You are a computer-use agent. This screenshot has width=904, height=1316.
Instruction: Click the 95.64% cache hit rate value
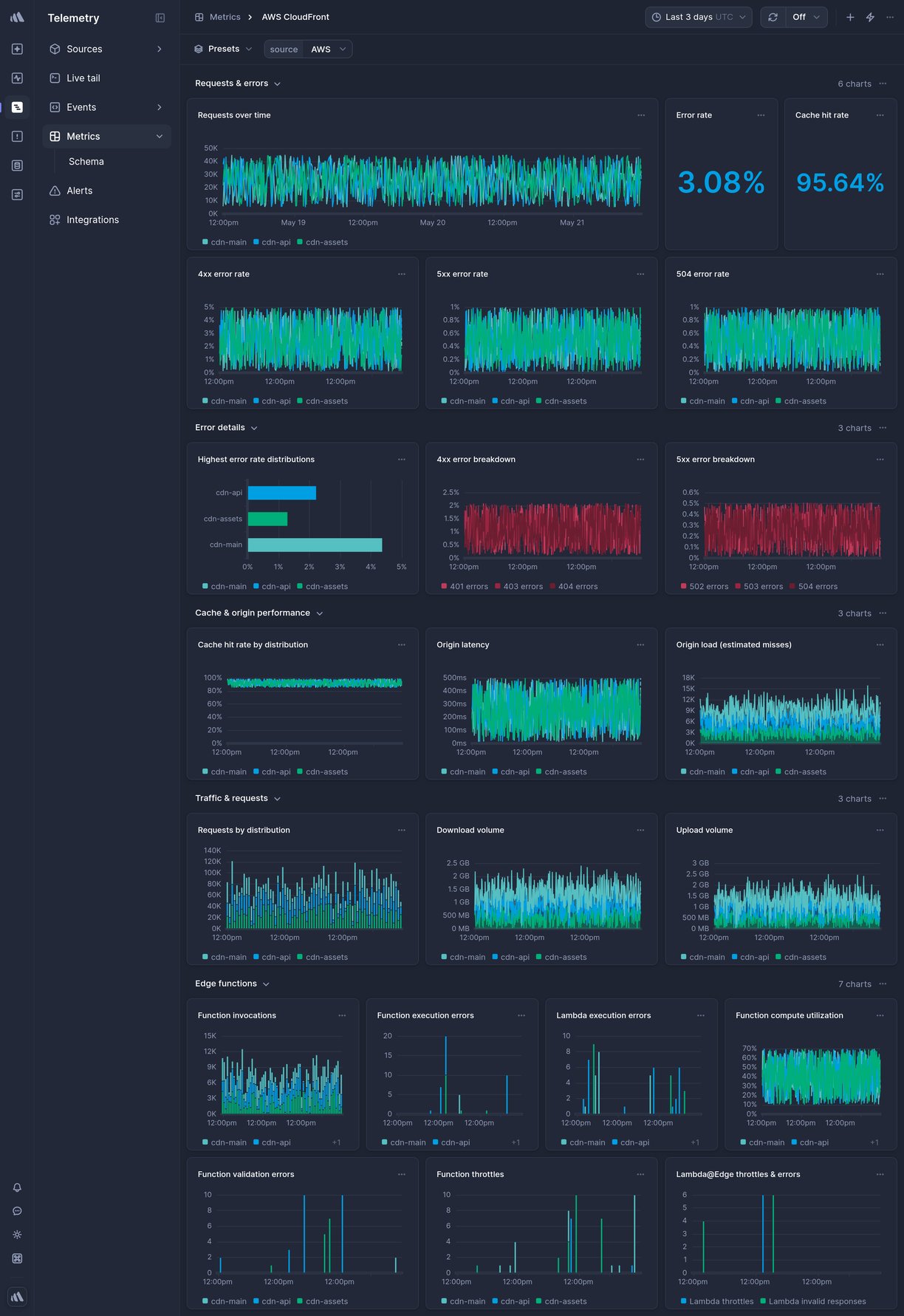pyautogui.click(x=840, y=183)
